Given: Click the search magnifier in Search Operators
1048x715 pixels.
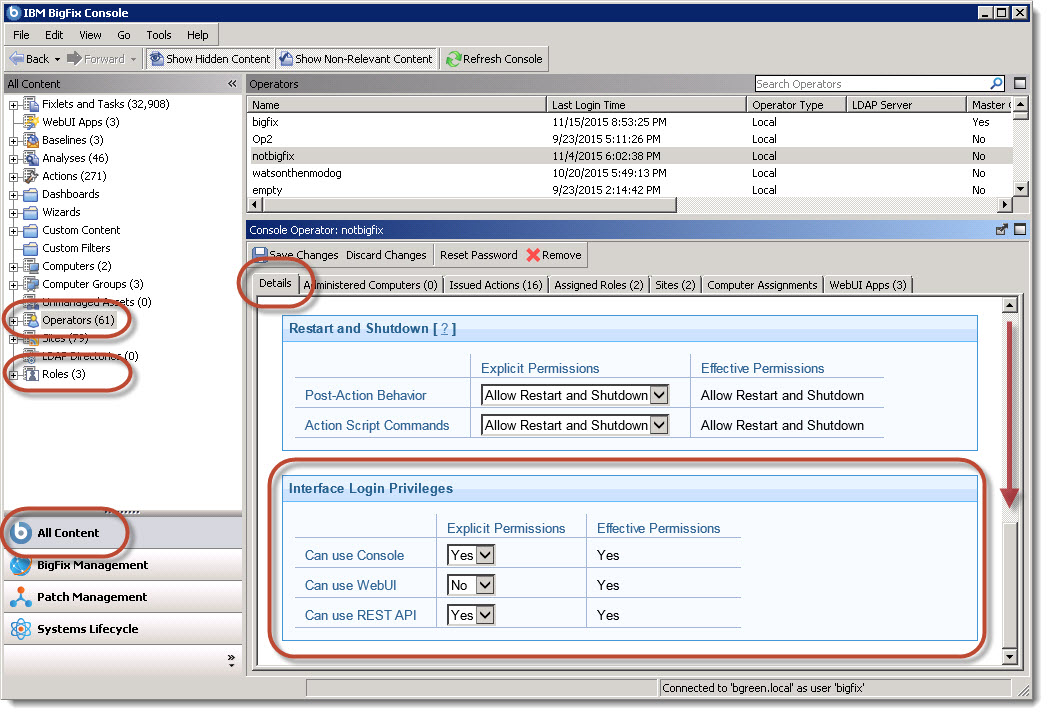Looking at the screenshot, I should click(996, 84).
